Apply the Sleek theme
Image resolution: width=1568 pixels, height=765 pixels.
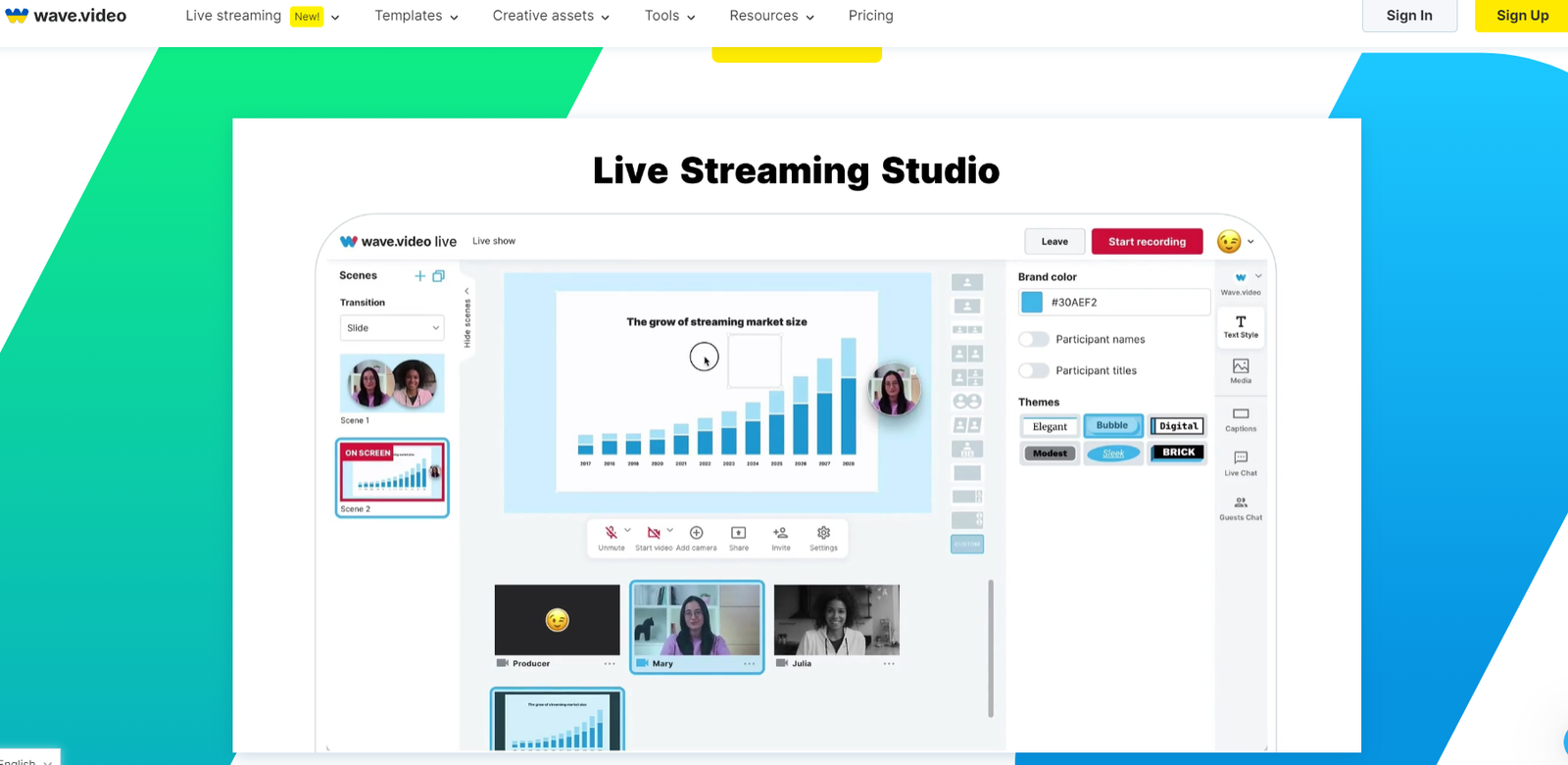click(x=1113, y=454)
